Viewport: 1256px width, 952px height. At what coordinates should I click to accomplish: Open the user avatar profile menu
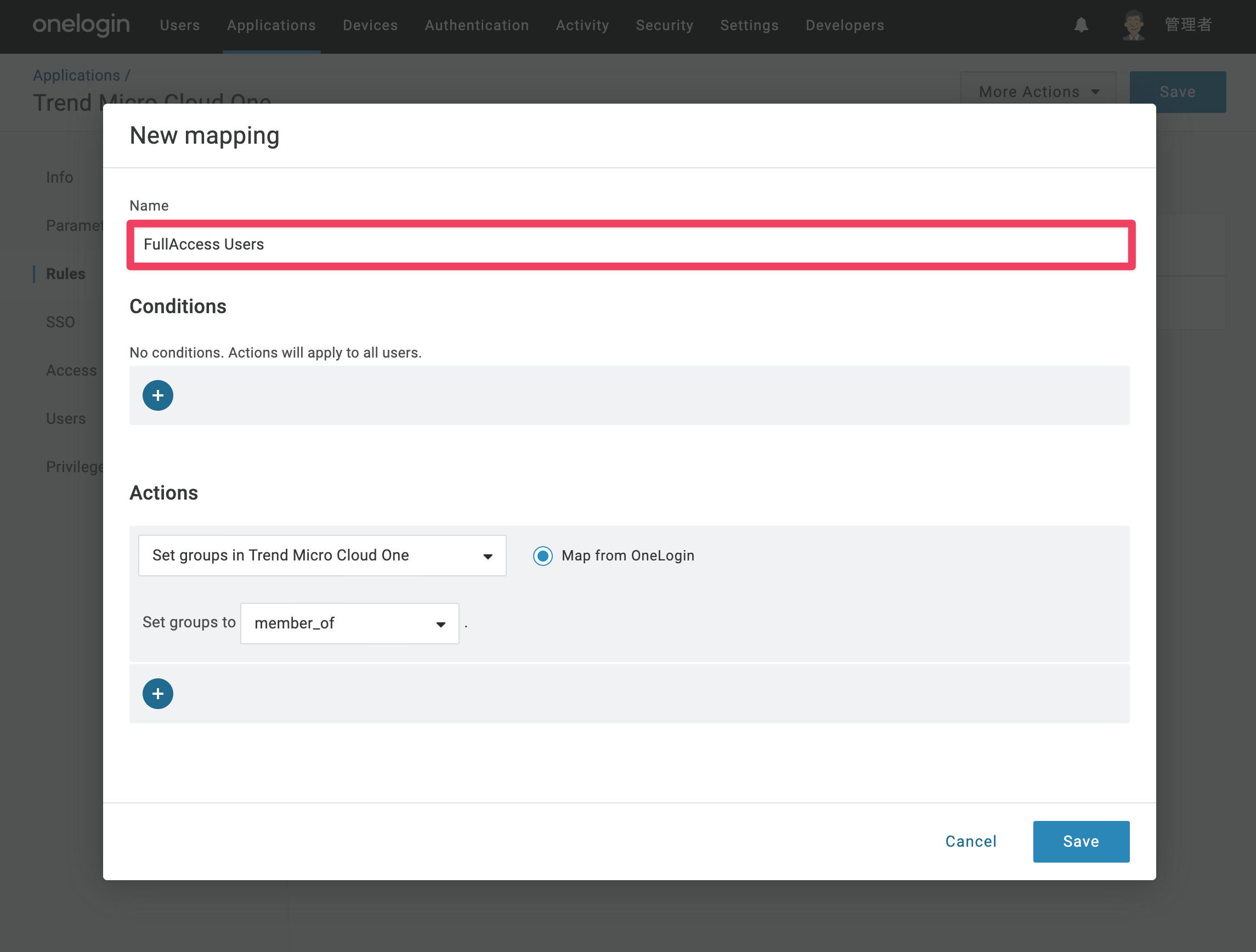tap(1133, 25)
